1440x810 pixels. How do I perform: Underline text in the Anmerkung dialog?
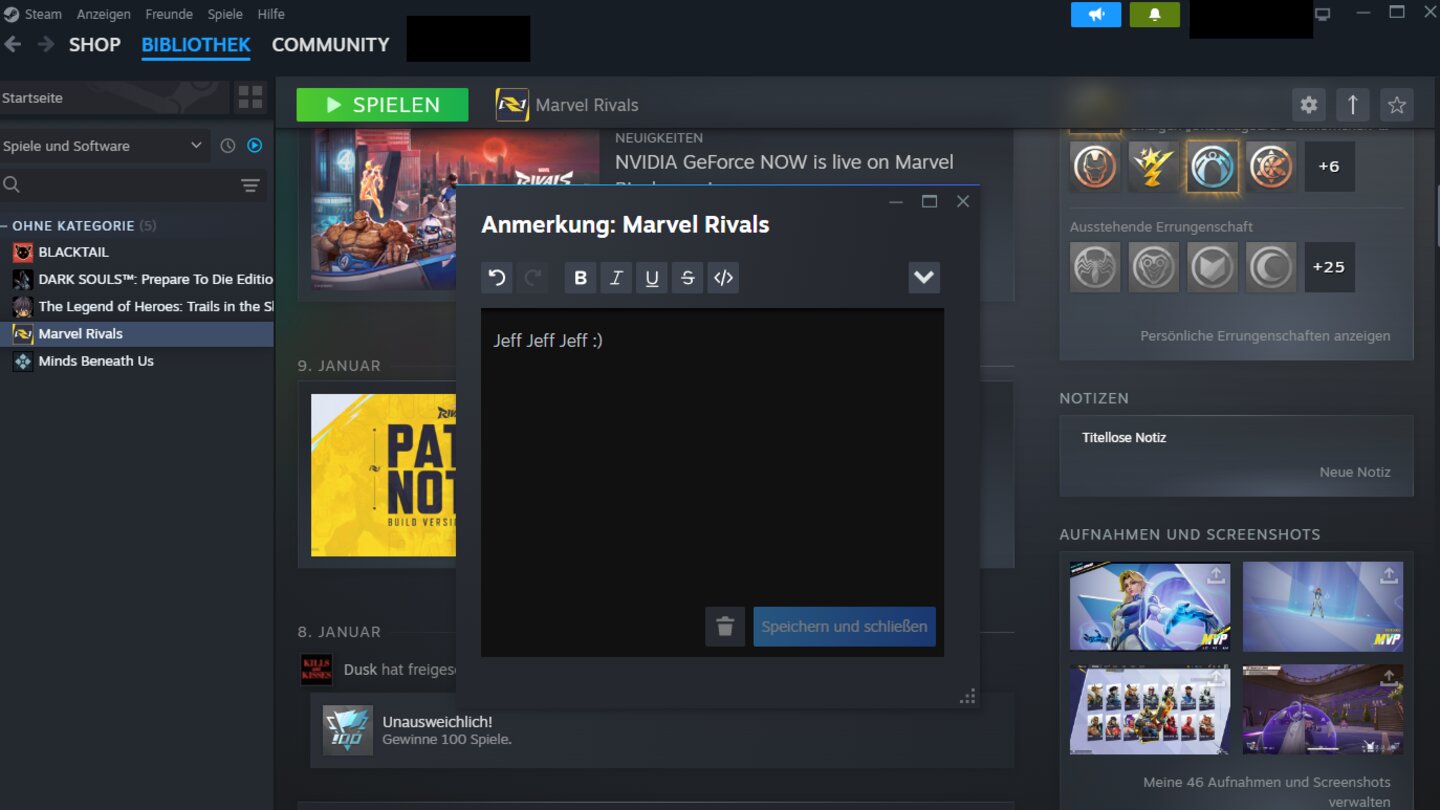pyautogui.click(x=652, y=277)
